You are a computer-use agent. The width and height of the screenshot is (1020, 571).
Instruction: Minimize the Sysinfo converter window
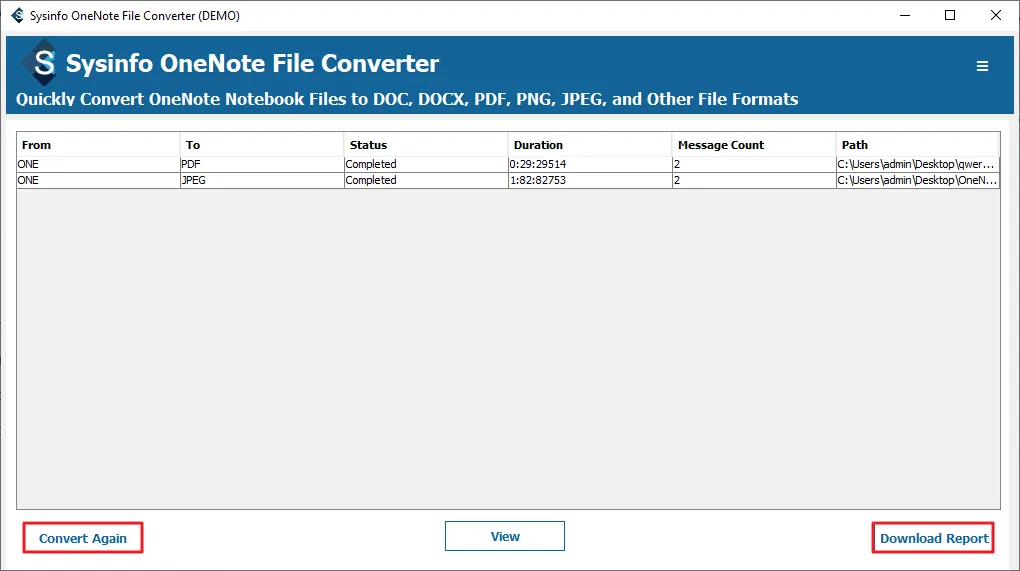(x=905, y=15)
